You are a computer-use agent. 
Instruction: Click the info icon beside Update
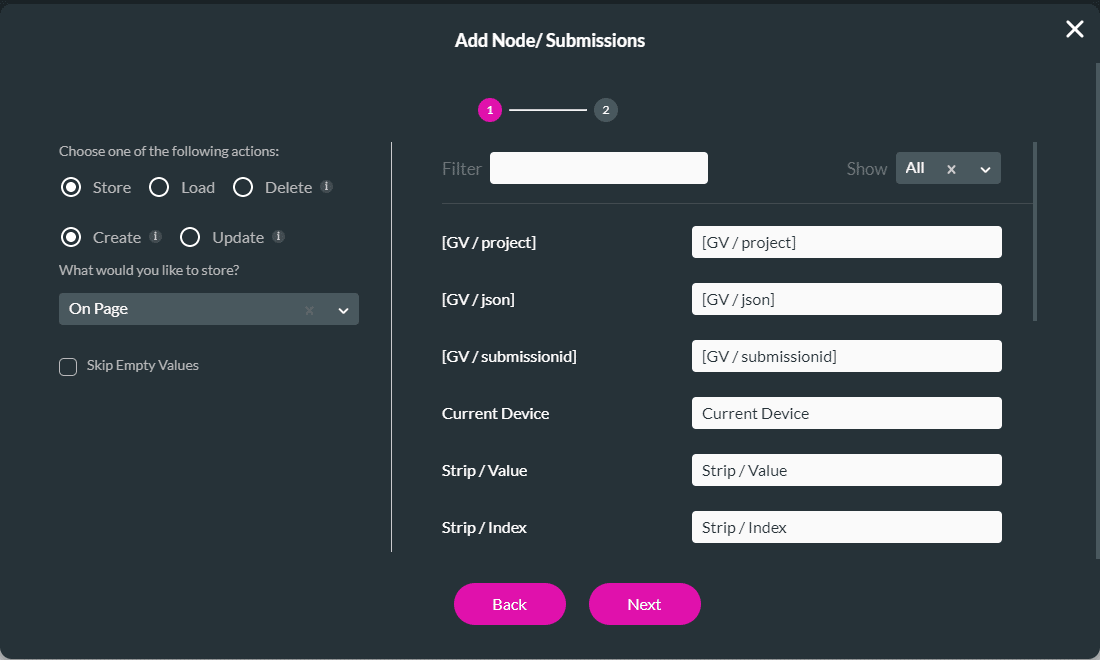(x=278, y=236)
